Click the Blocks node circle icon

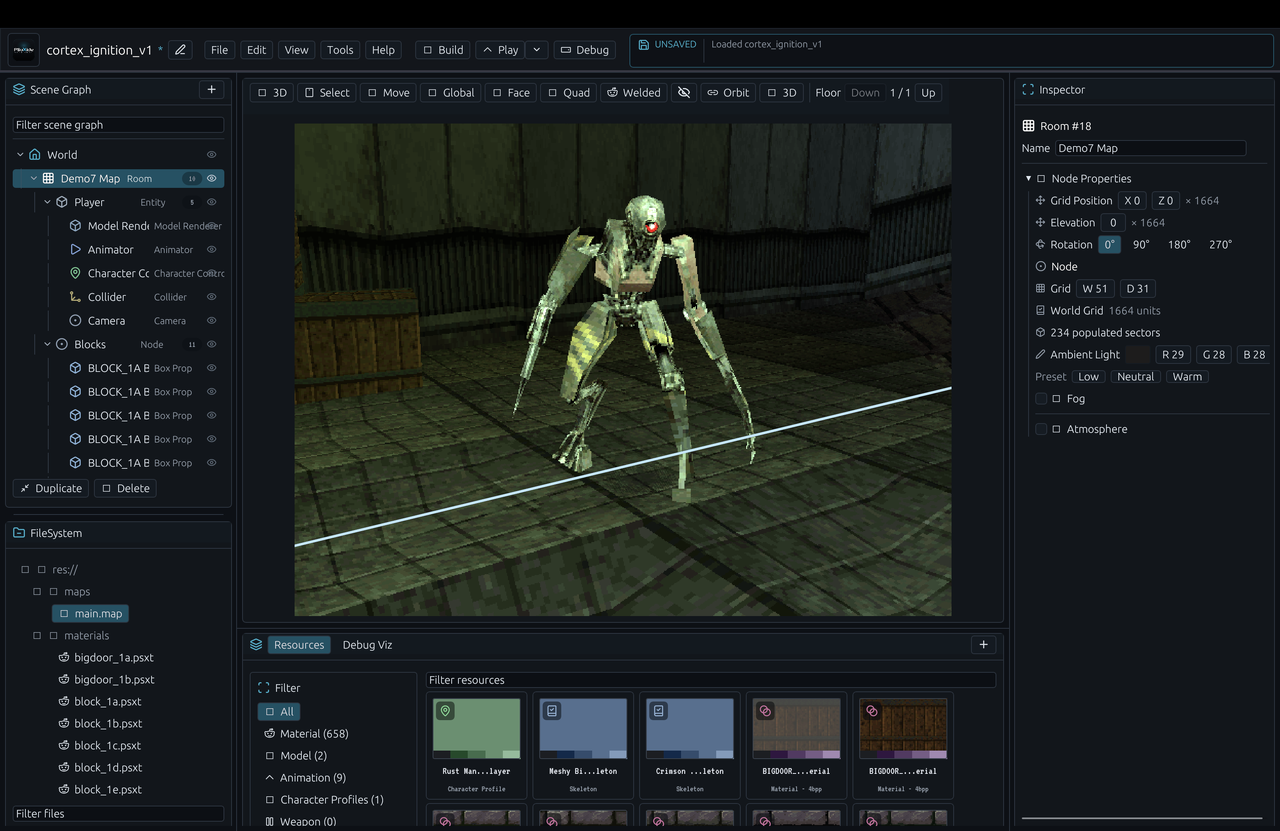coord(62,344)
